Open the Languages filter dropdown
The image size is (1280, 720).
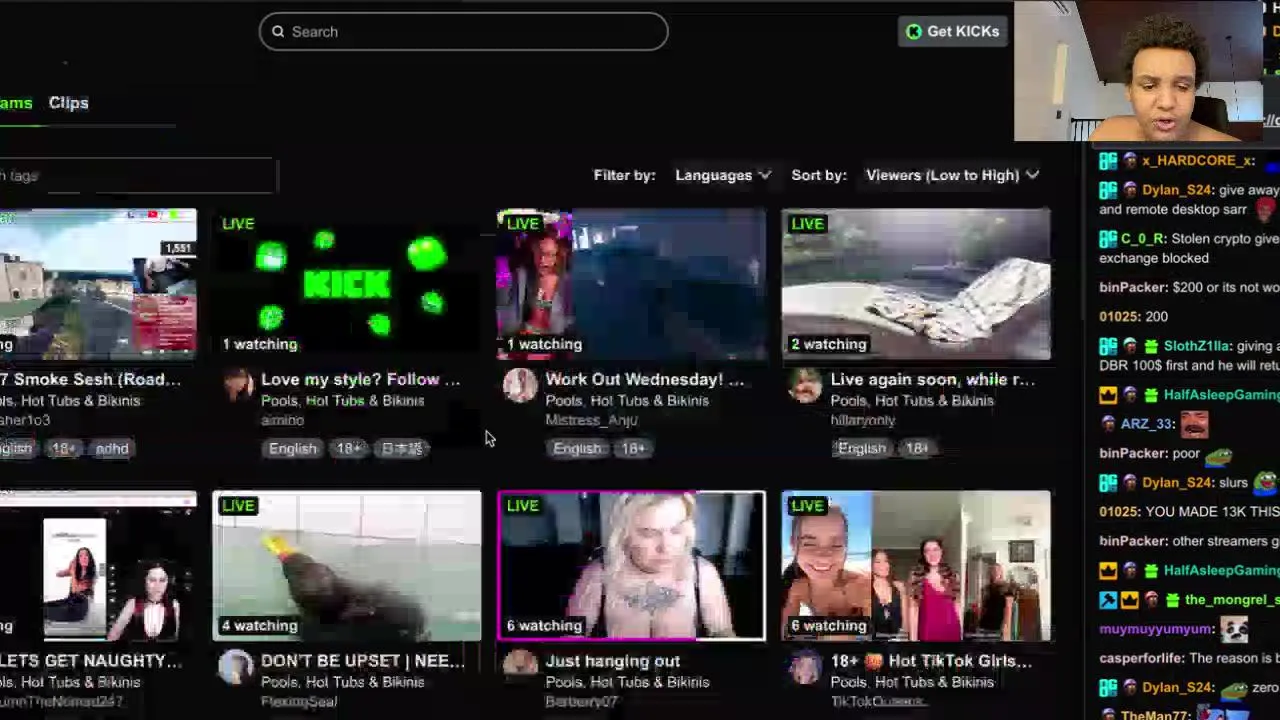pyautogui.click(x=723, y=175)
